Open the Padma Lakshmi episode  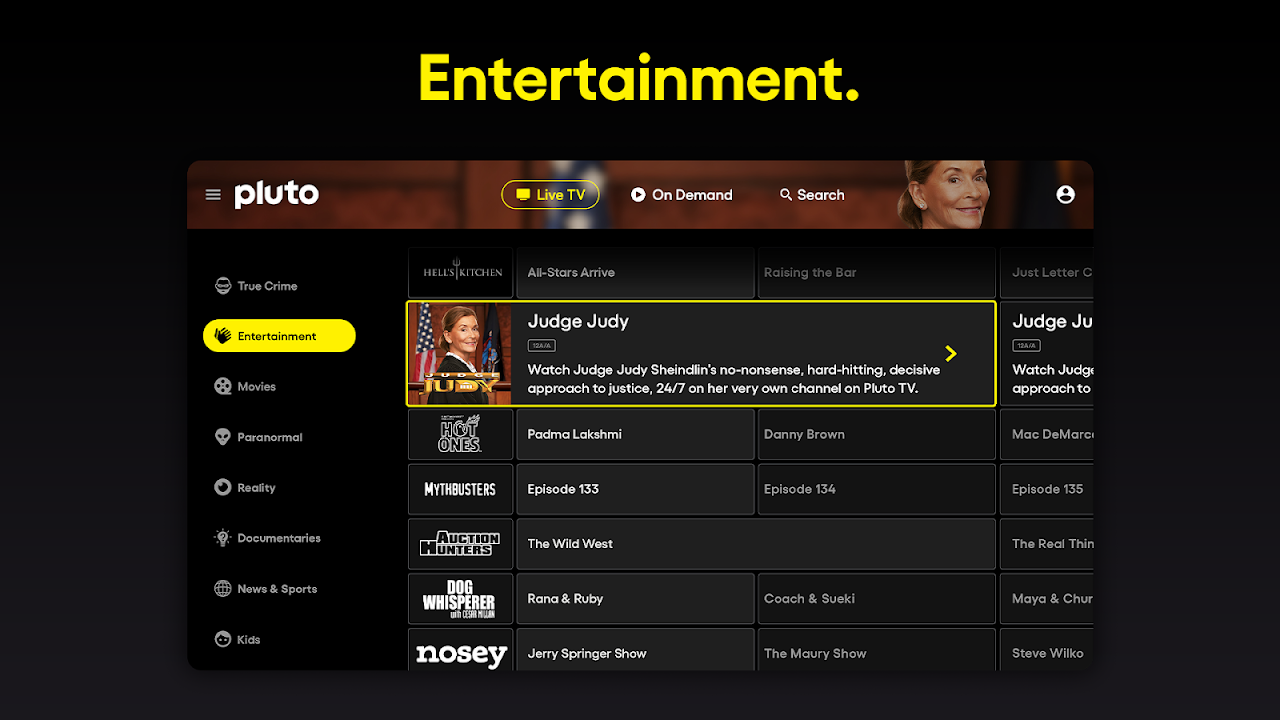635,434
